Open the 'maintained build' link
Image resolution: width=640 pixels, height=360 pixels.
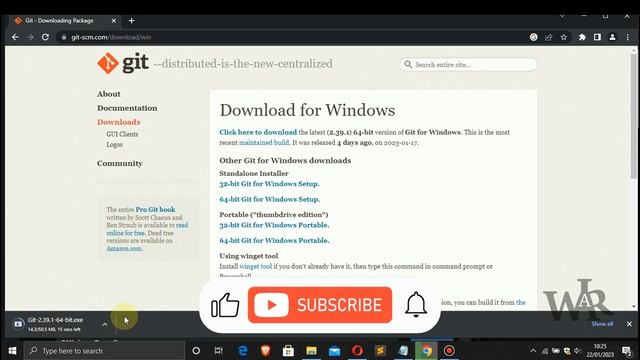tap(264, 142)
